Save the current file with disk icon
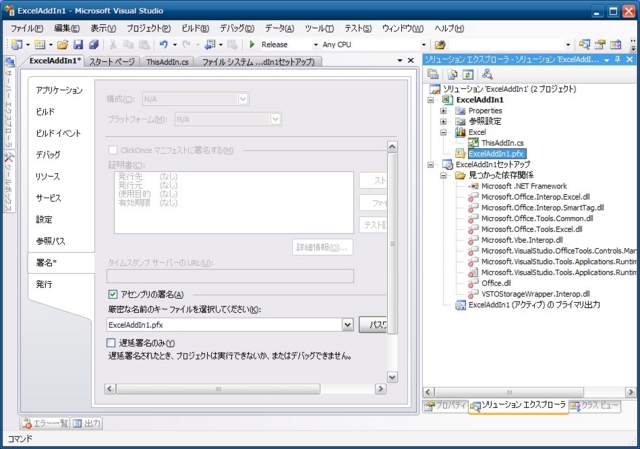 pos(78,44)
